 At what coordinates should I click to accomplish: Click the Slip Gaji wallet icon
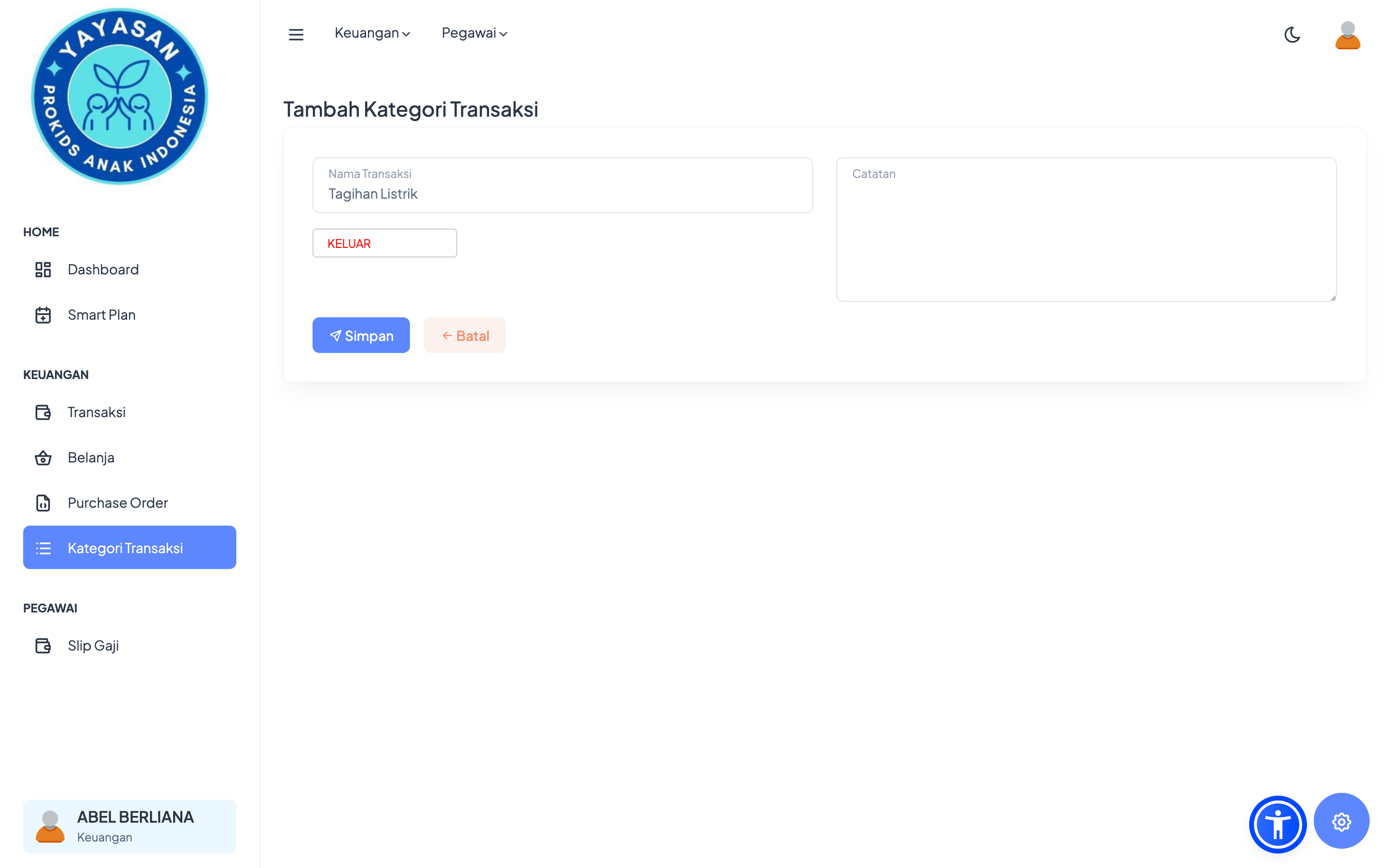coord(43,646)
